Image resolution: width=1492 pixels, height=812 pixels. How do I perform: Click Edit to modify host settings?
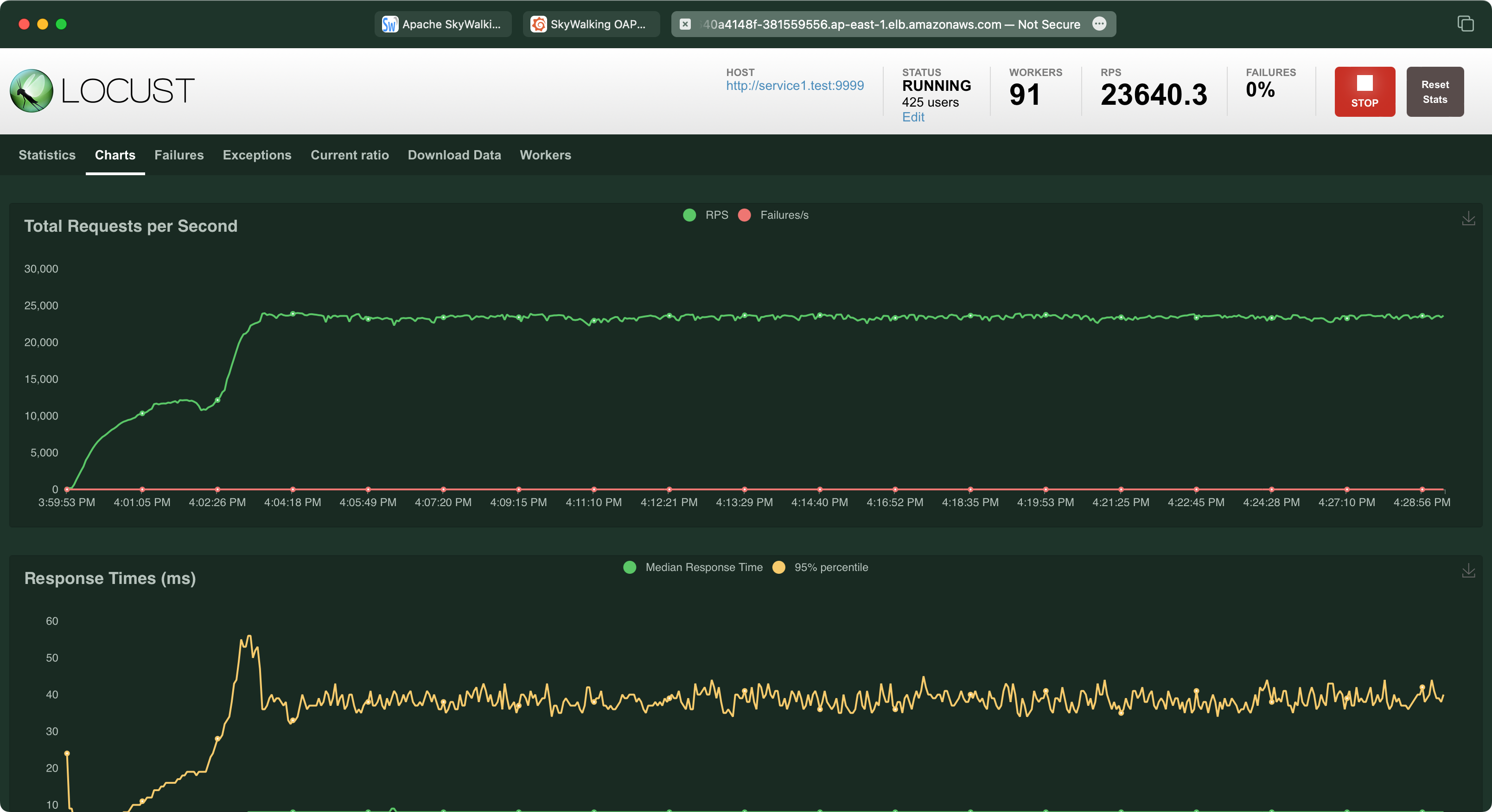912,117
